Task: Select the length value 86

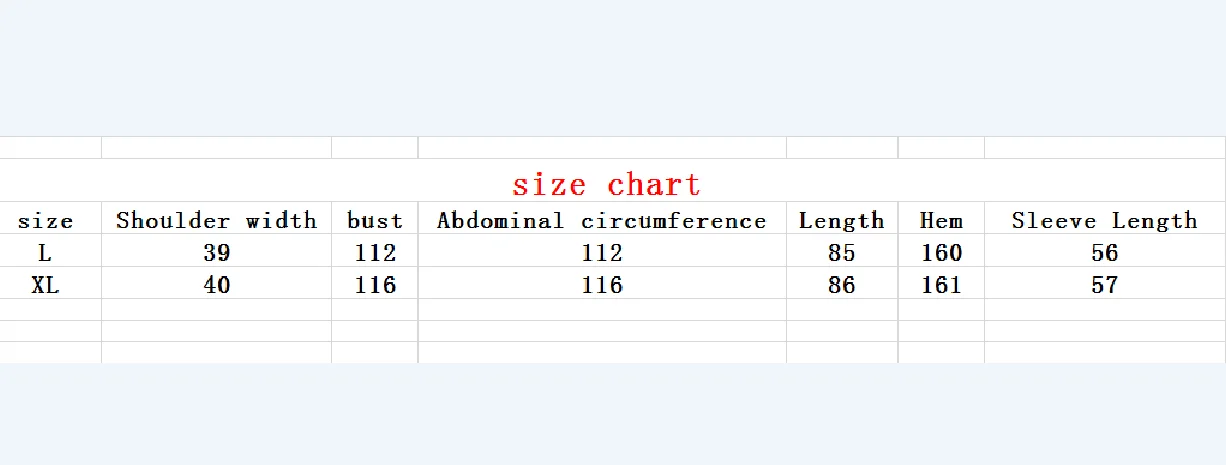Action: 842,285
